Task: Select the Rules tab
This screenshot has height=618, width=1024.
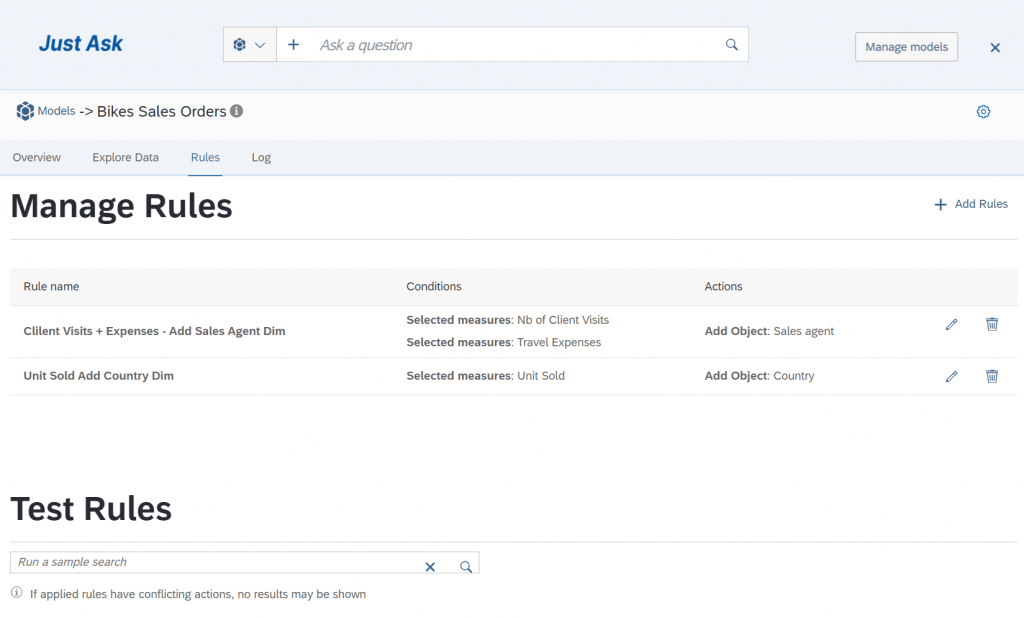Action: (x=205, y=157)
